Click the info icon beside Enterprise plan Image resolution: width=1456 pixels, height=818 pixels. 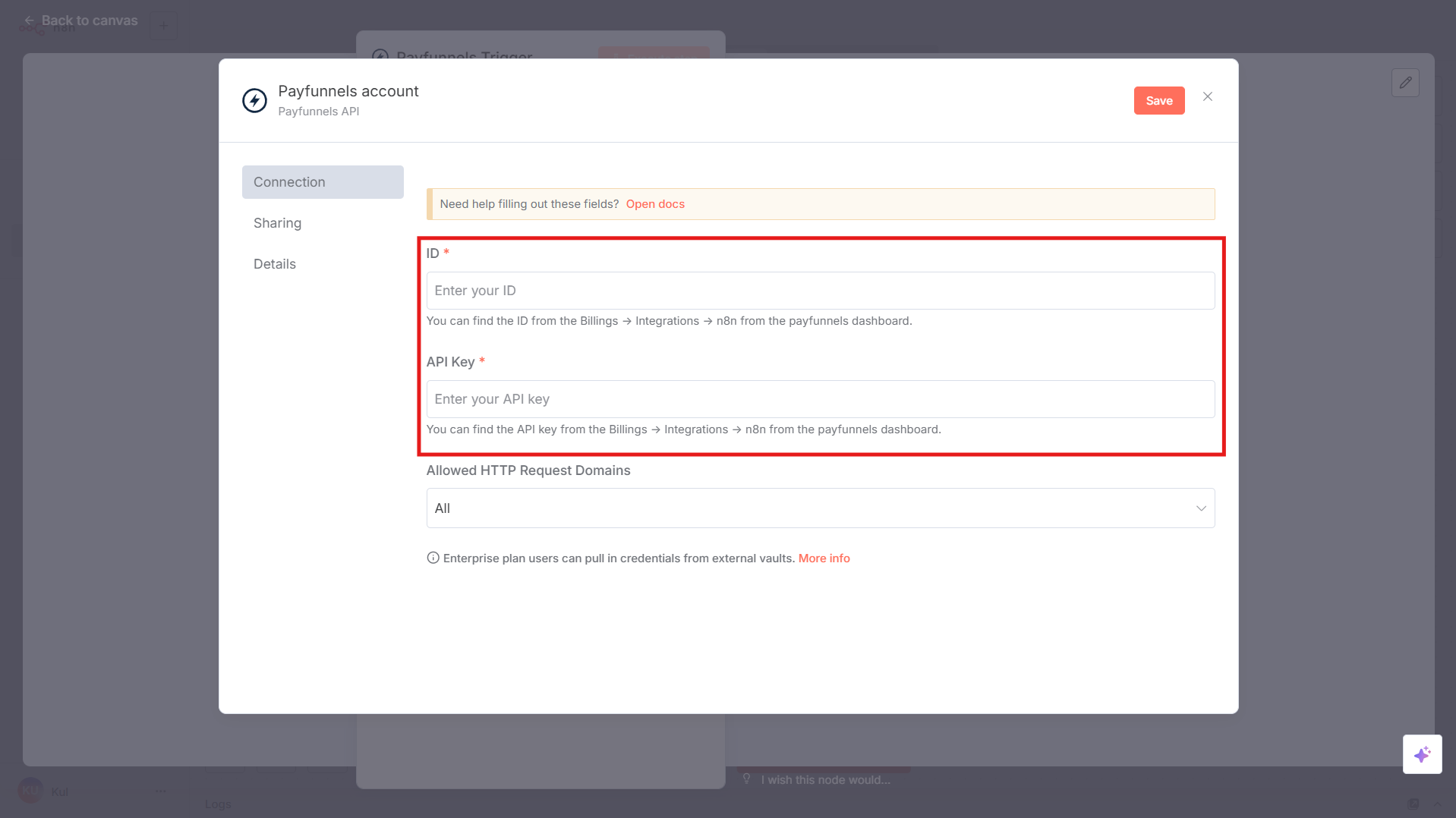click(433, 558)
